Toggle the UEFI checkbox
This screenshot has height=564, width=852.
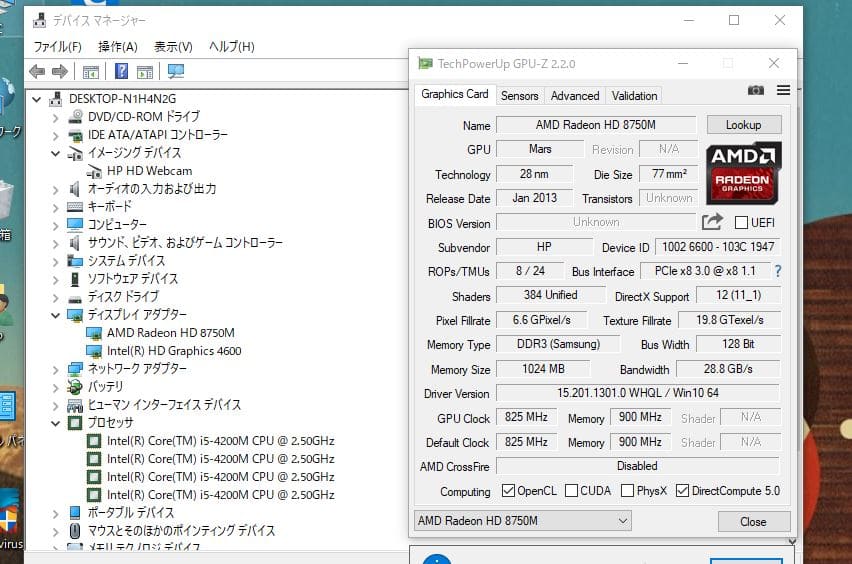click(741, 223)
